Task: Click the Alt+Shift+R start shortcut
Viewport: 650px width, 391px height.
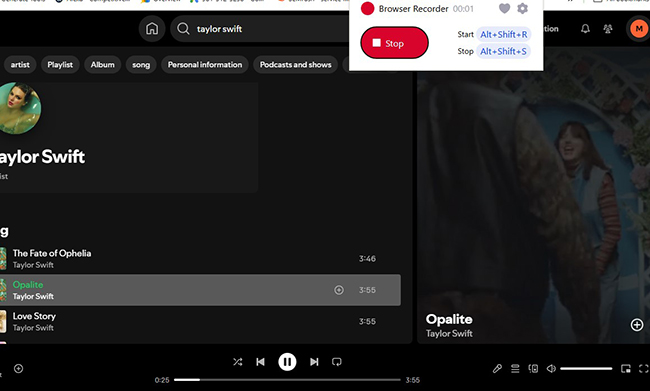Action: (504, 34)
